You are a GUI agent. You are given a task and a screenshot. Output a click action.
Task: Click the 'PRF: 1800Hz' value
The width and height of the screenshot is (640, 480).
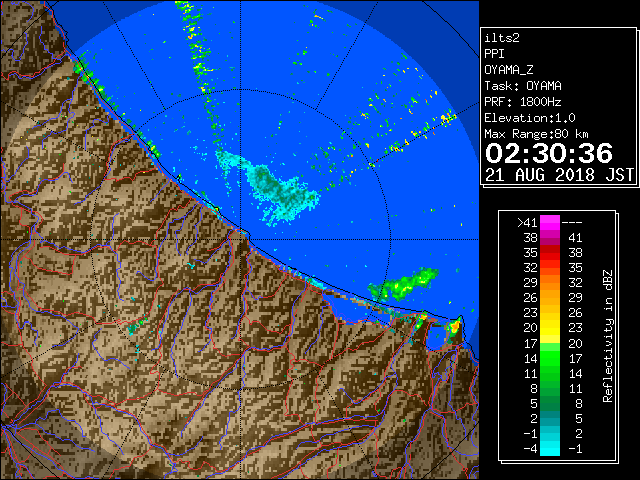[523, 102]
